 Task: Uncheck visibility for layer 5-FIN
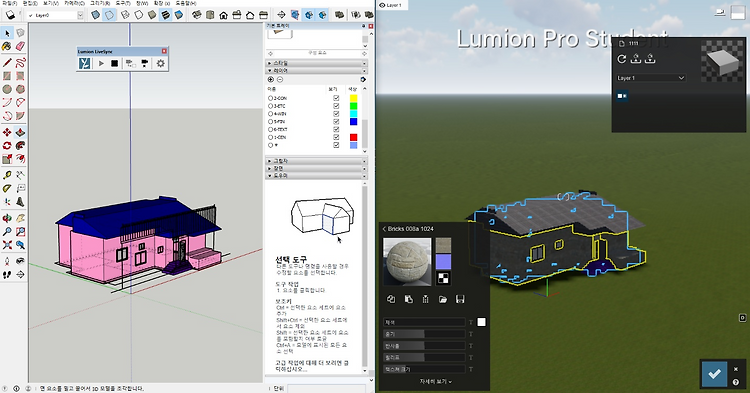point(336,121)
